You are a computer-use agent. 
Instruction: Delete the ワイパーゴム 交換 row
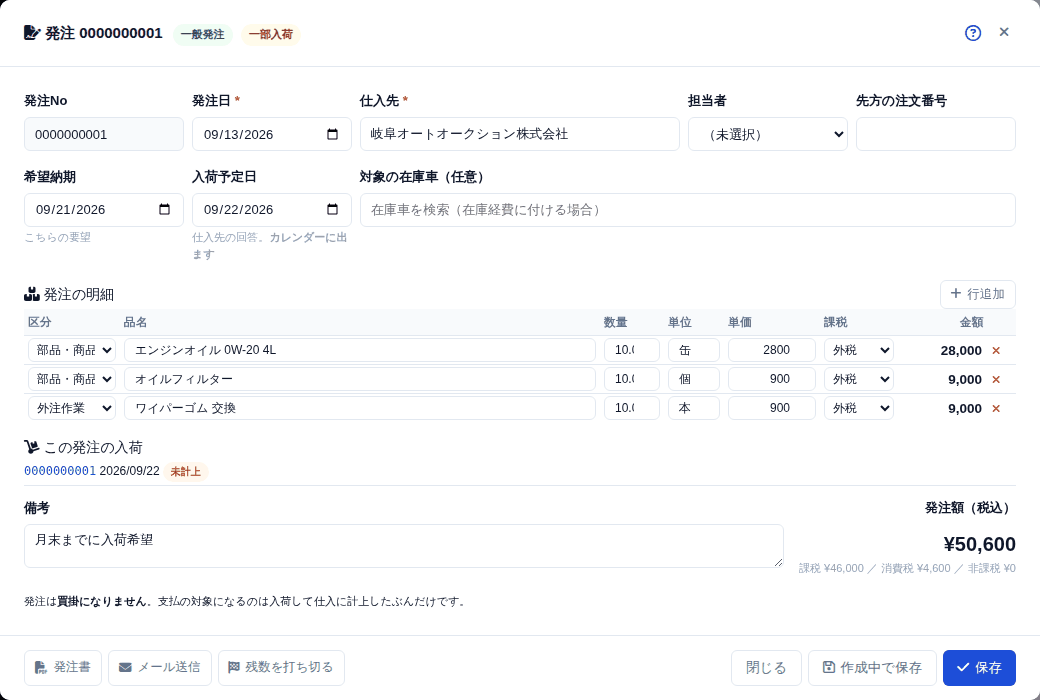pos(996,408)
